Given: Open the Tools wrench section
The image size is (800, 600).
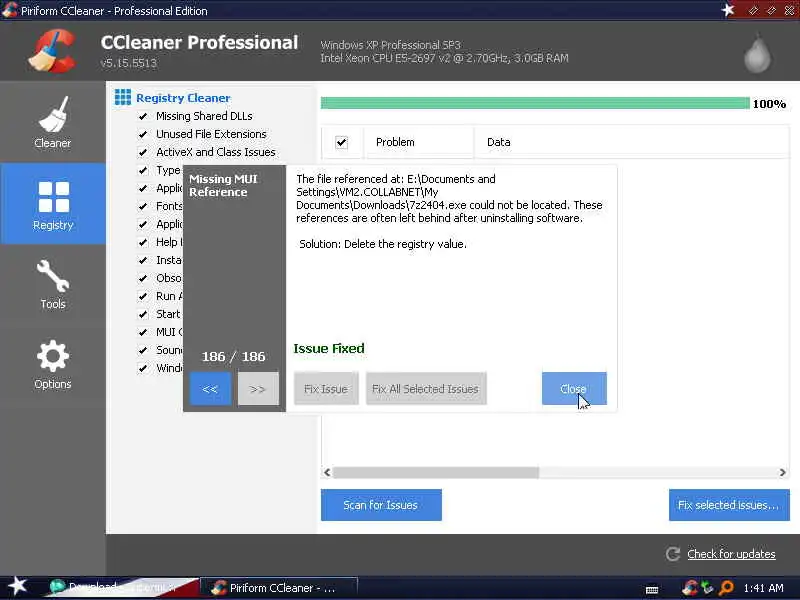Looking at the screenshot, I should click(x=53, y=284).
